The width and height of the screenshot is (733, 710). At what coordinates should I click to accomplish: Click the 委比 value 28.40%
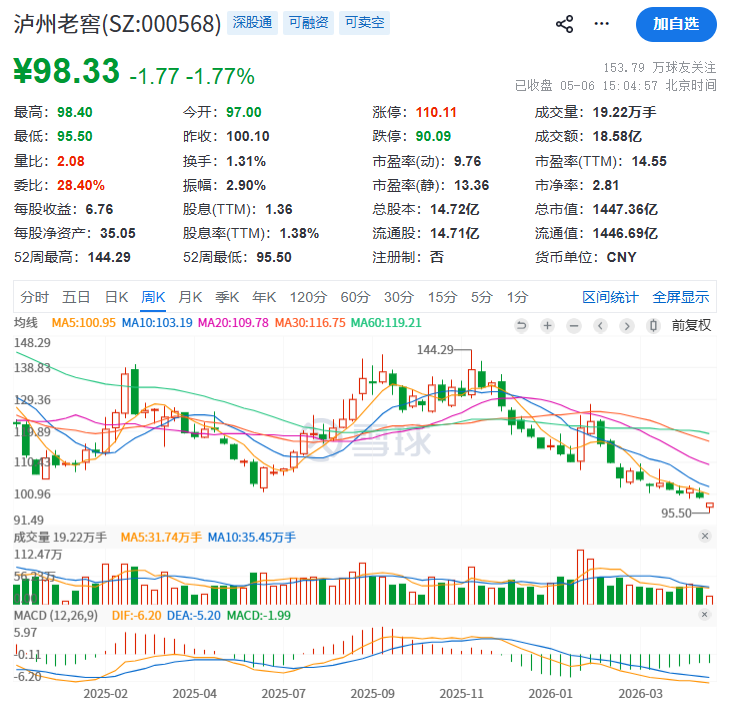coord(81,185)
